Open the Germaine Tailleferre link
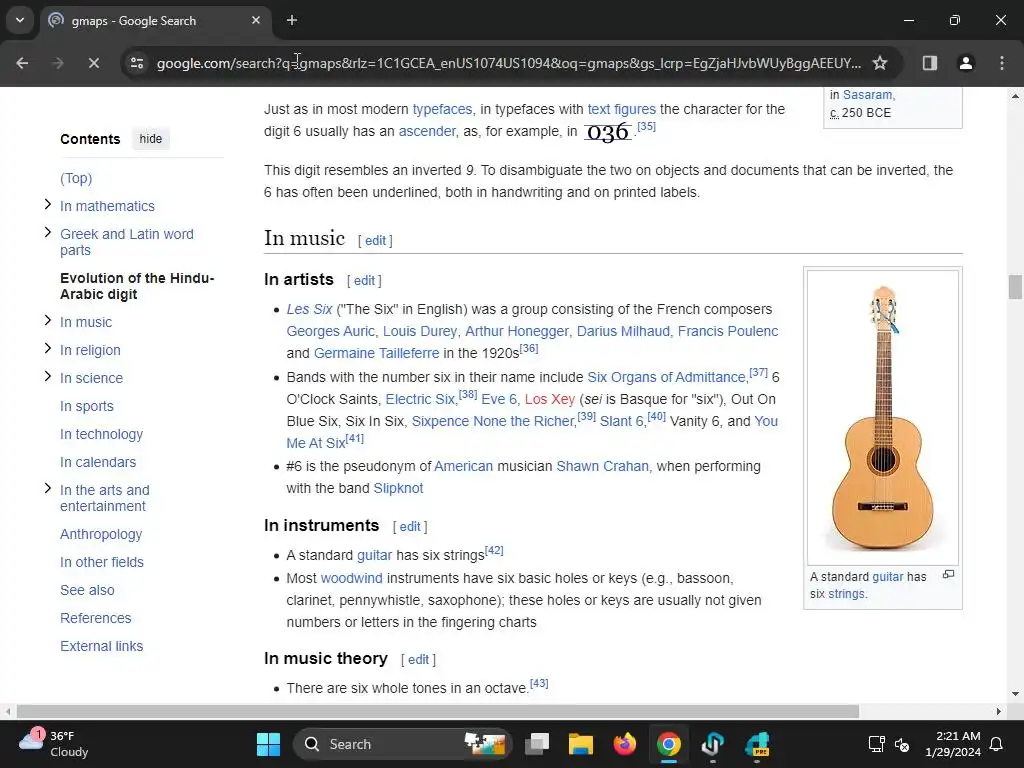 (x=377, y=353)
